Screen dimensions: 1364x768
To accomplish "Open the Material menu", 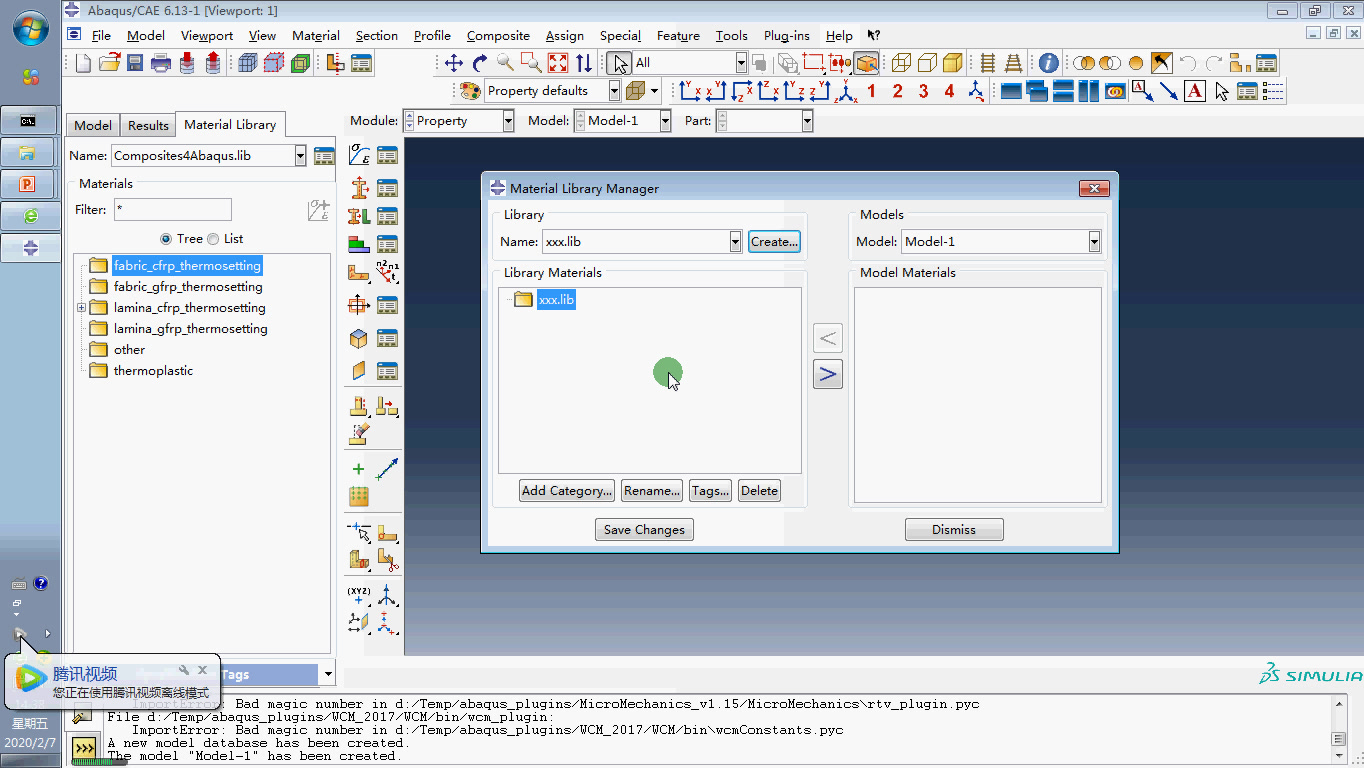I will pyautogui.click(x=316, y=36).
